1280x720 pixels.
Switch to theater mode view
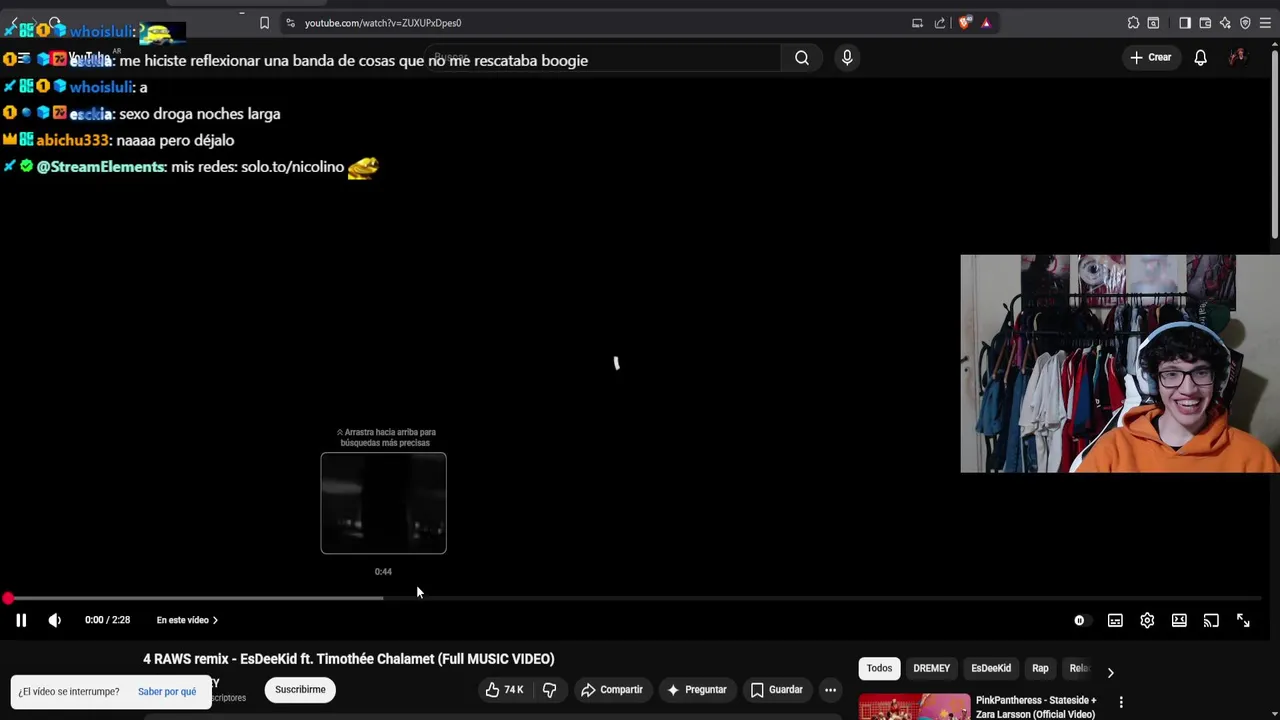click(x=1179, y=620)
